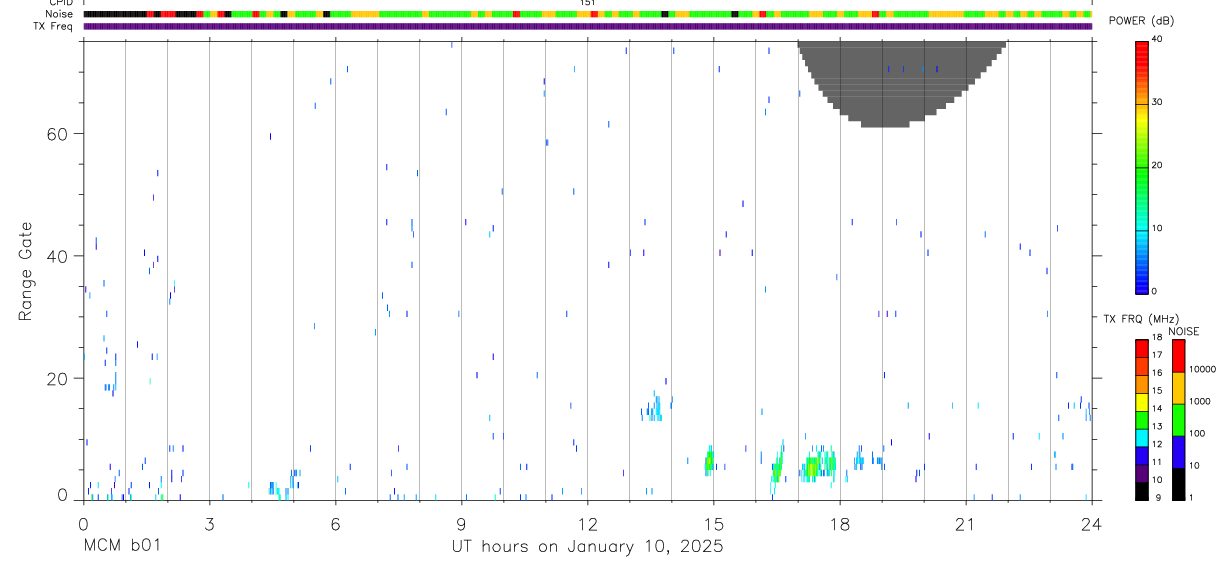The height and width of the screenshot is (567, 1228).
Task: Click the "15" tick on the UT hours axis
Action: (x=713, y=524)
